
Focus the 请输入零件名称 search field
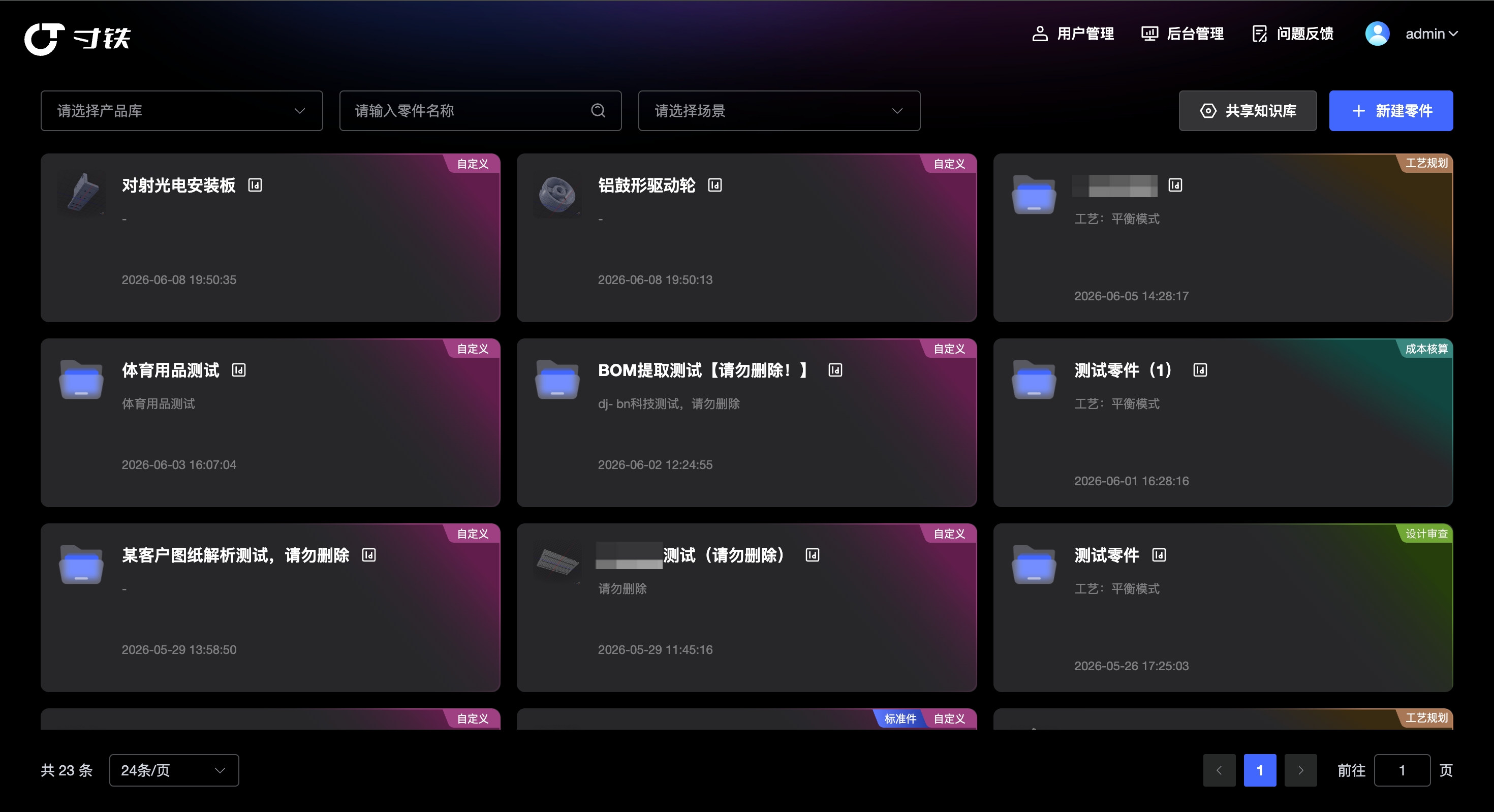point(480,111)
